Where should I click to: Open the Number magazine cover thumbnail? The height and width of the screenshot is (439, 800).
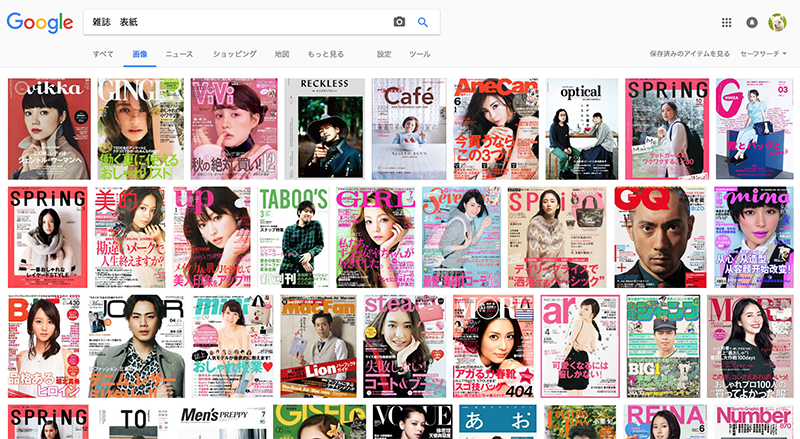tap(754, 422)
